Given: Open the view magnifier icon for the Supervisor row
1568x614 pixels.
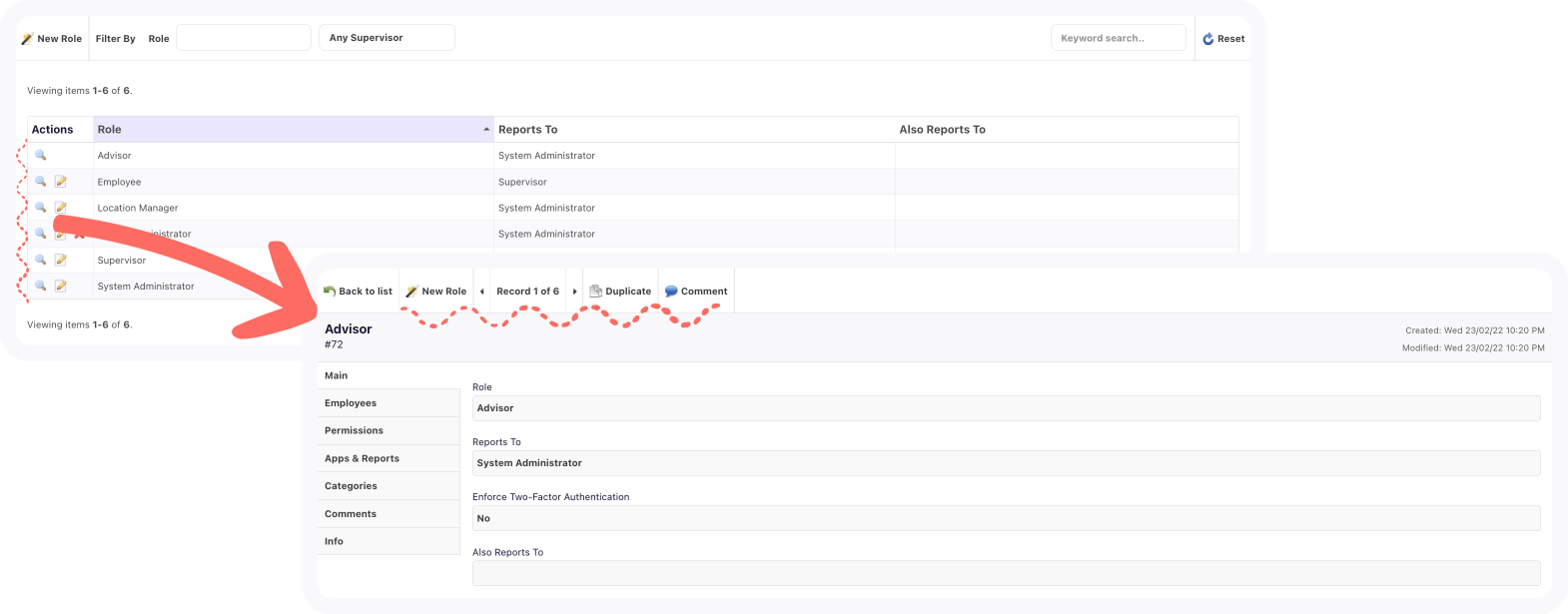Looking at the screenshot, I should 41,259.
